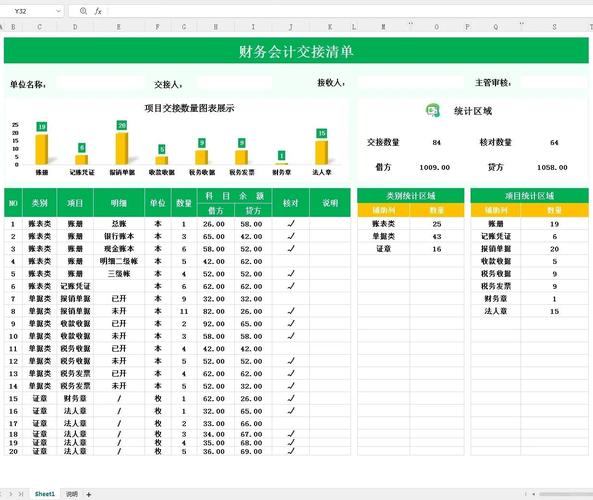
Task: Click the 说明 column header cell
Action: click(330, 203)
